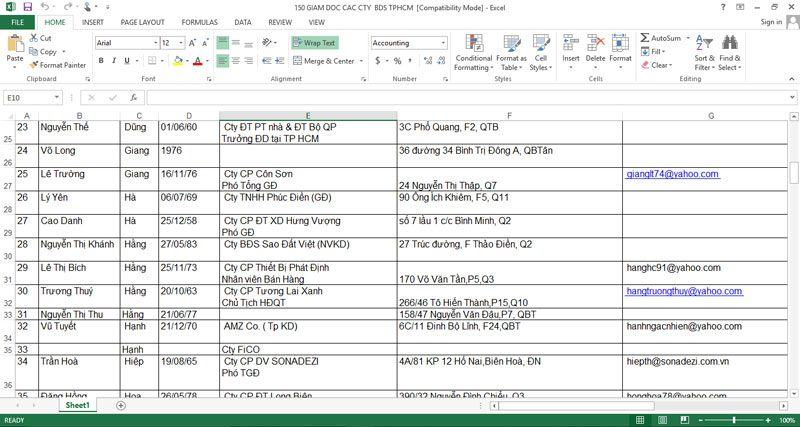Switch to the REVIEW tab

coord(280,22)
